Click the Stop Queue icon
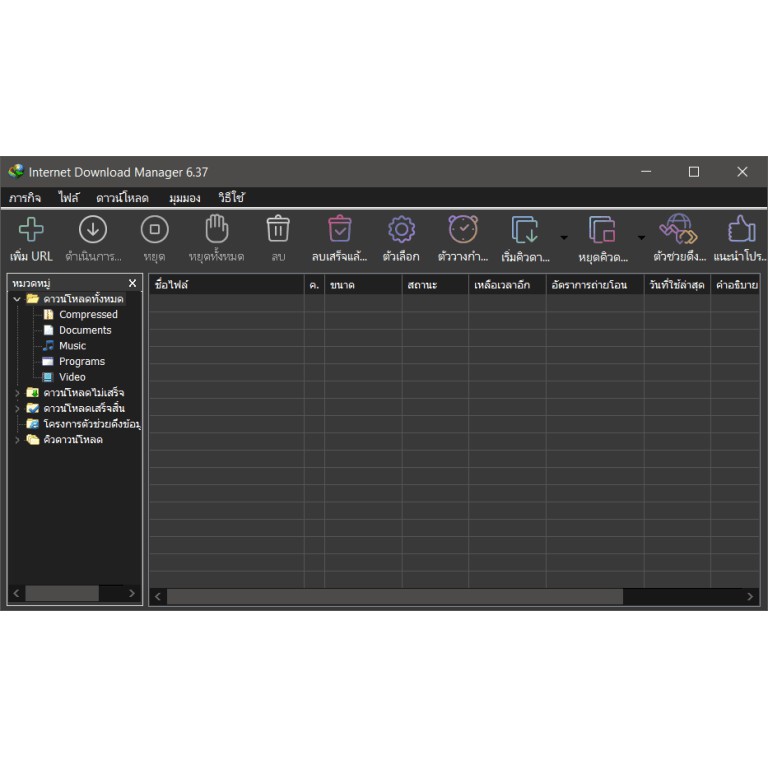The image size is (768, 768). (602, 229)
